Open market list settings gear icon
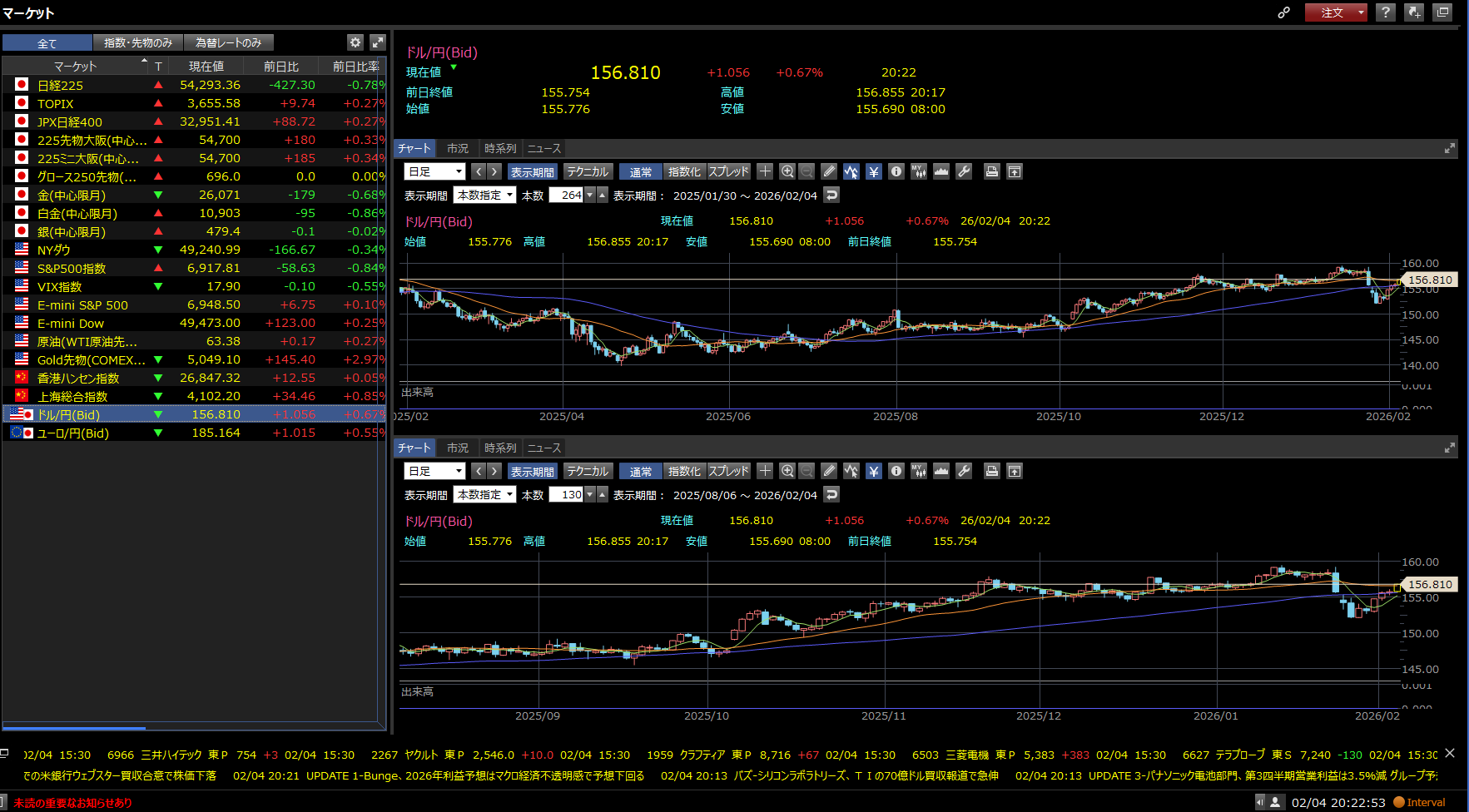The width and height of the screenshot is (1469, 812). [355, 42]
